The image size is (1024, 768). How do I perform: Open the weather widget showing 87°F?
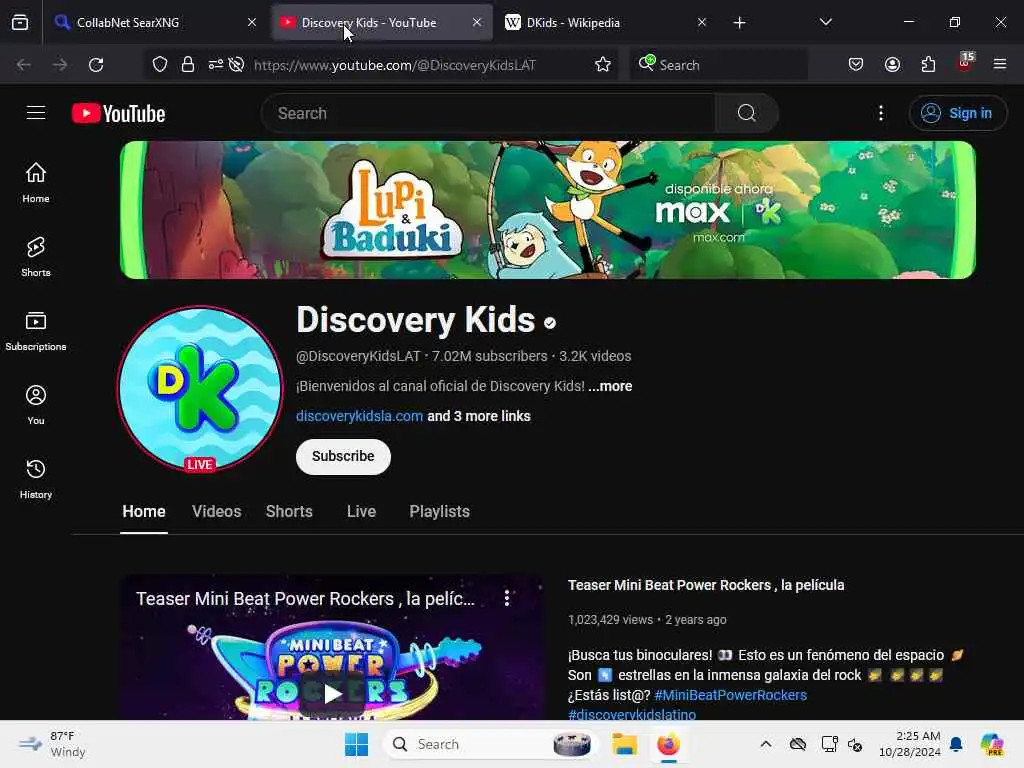(52, 744)
